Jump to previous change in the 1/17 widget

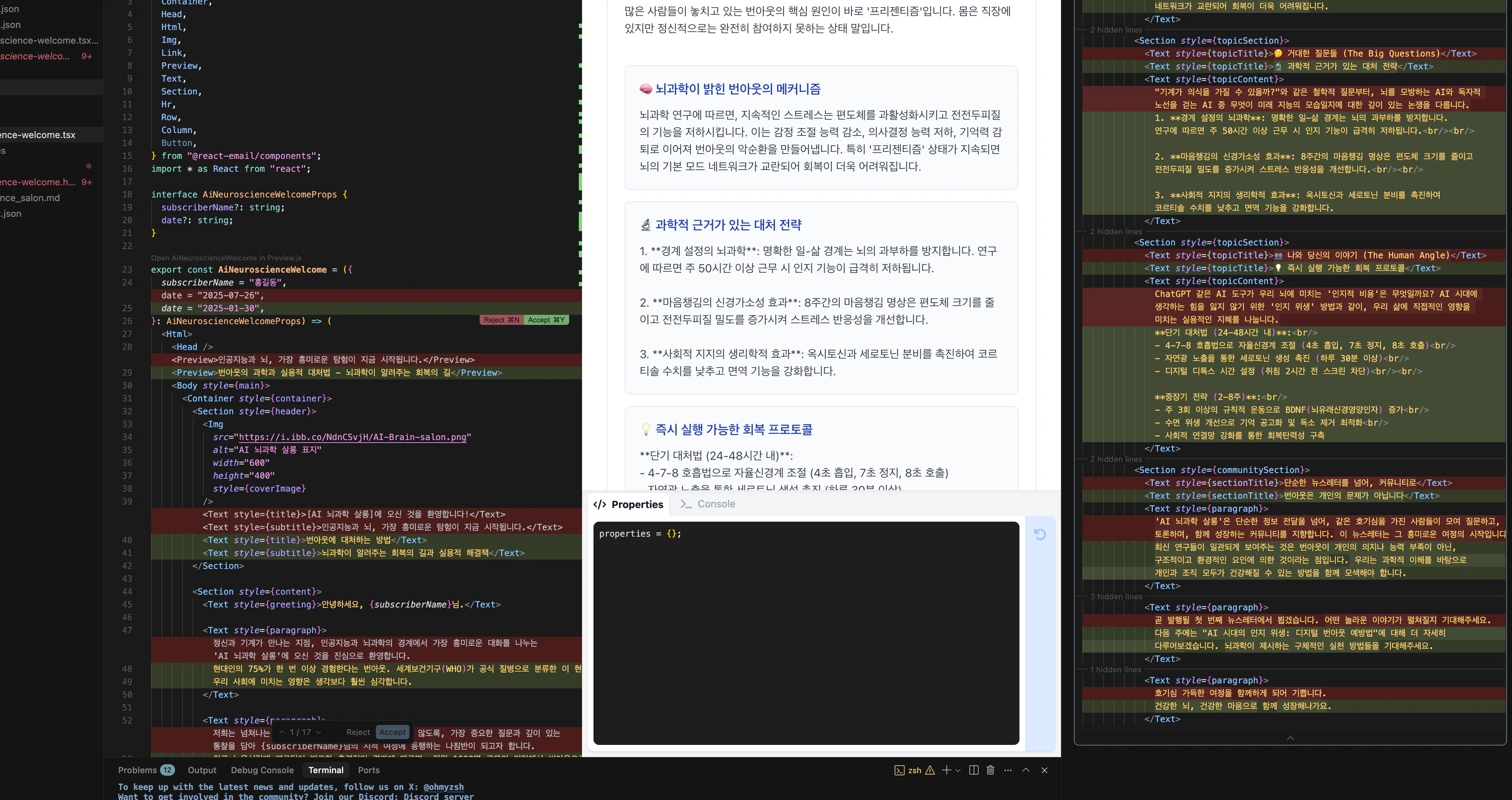click(283, 732)
